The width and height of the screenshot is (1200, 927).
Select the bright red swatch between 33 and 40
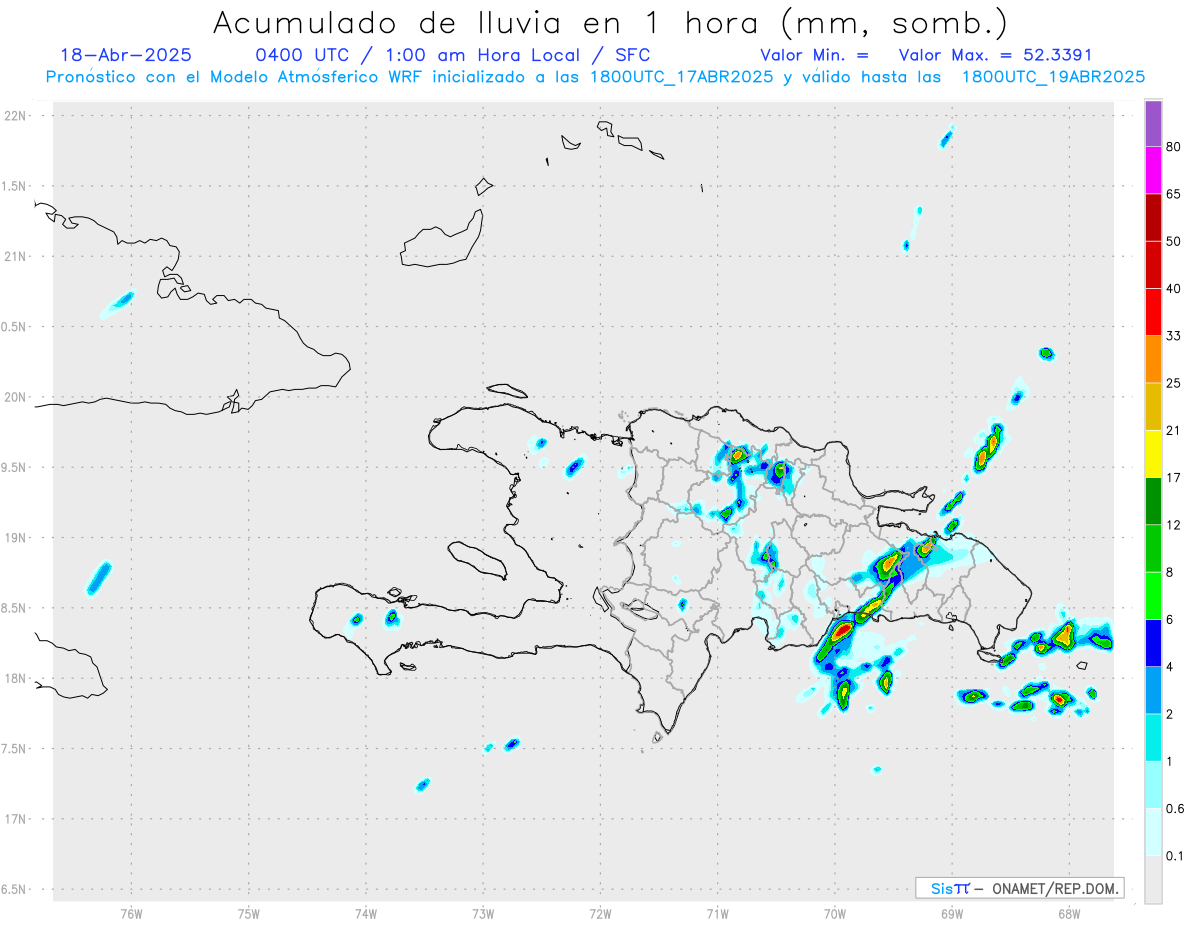(1153, 312)
